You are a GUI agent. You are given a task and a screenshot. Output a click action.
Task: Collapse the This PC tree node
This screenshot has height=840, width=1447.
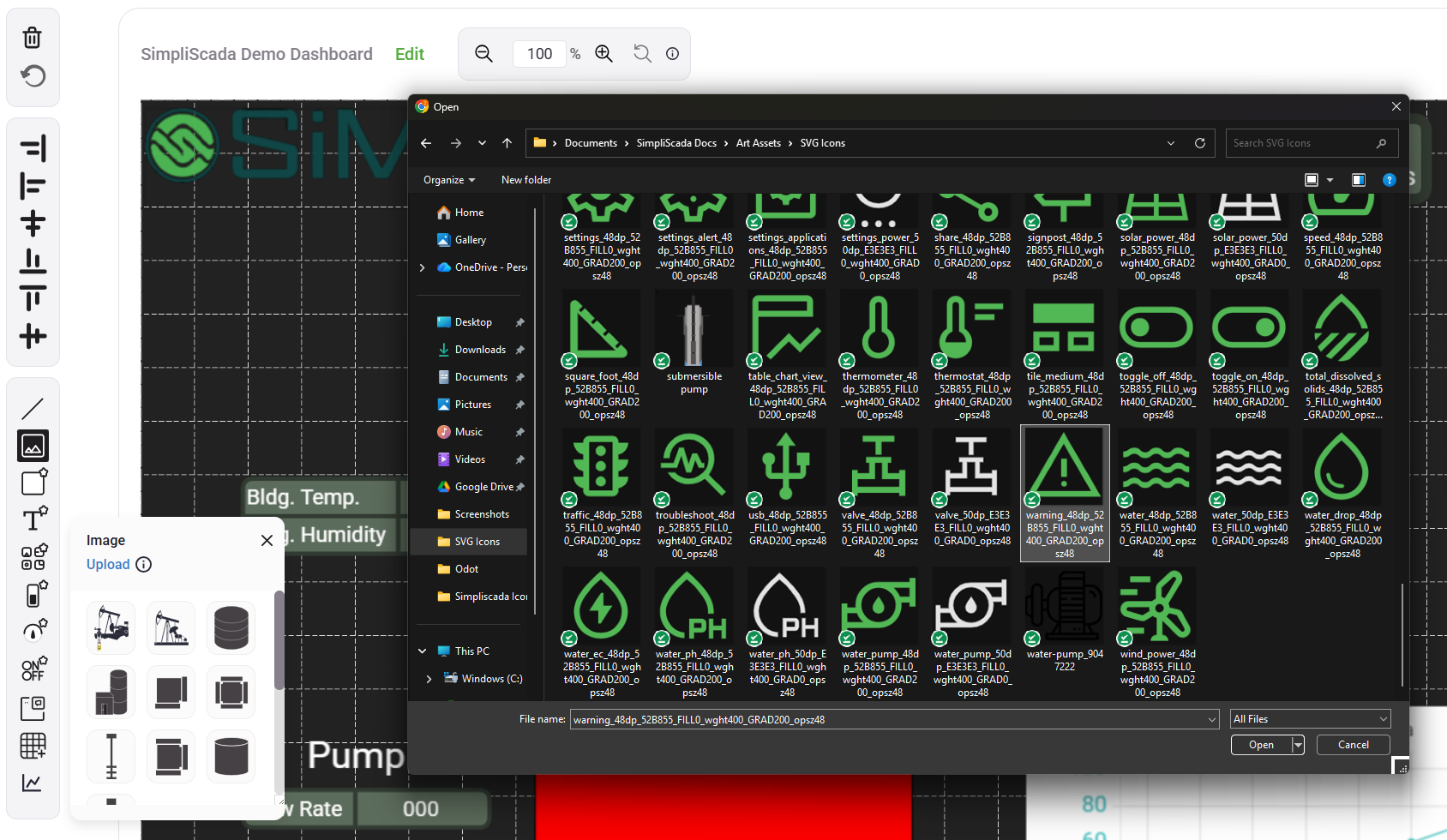(423, 651)
